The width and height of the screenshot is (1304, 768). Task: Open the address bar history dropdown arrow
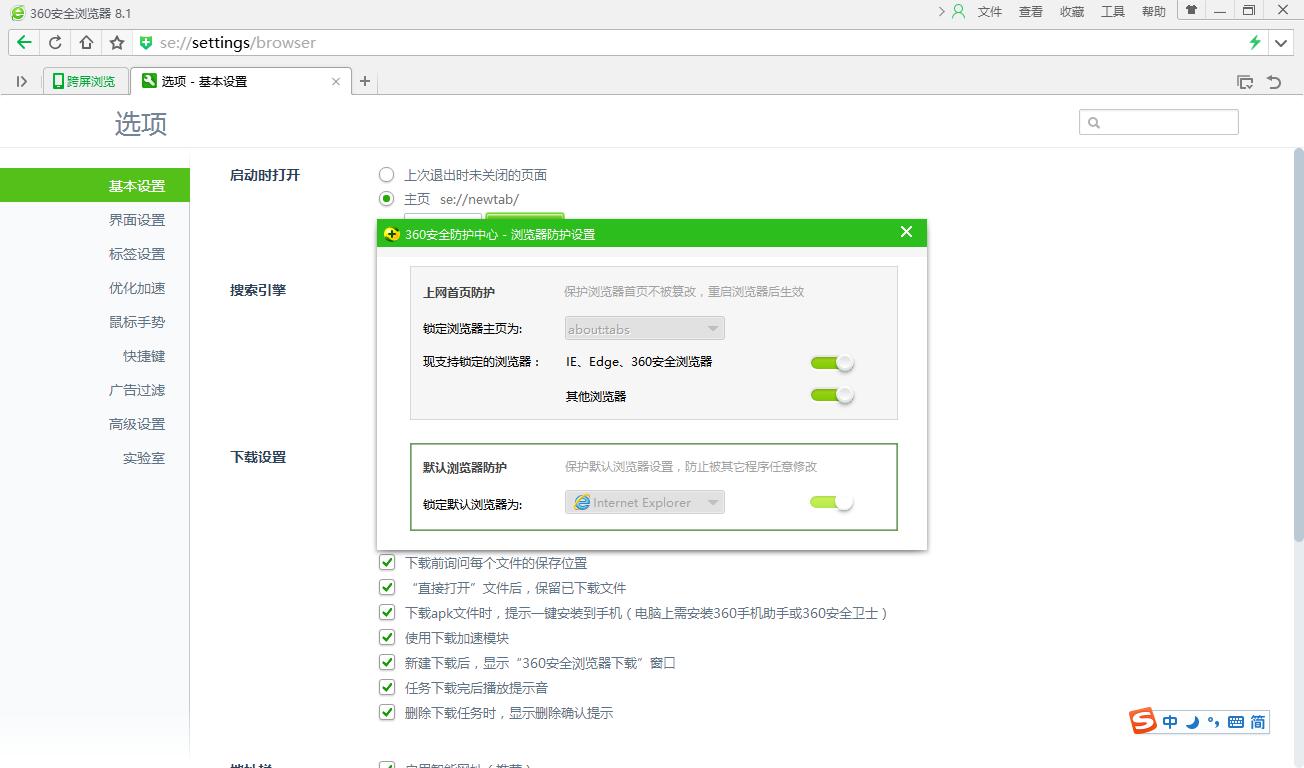coord(1281,43)
